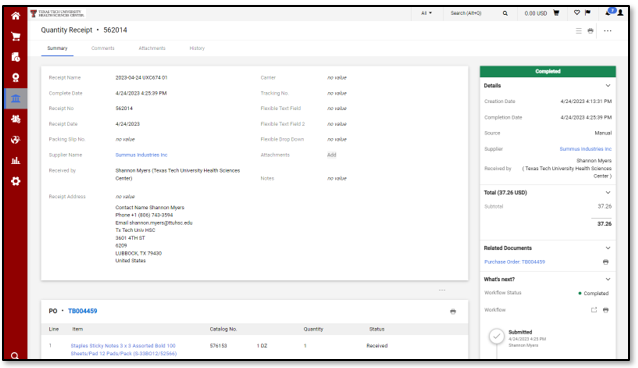This screenshot has width=638, height=368.
Task: Open the Sourcing globe sidebar icon
Action: pos(15,140)
